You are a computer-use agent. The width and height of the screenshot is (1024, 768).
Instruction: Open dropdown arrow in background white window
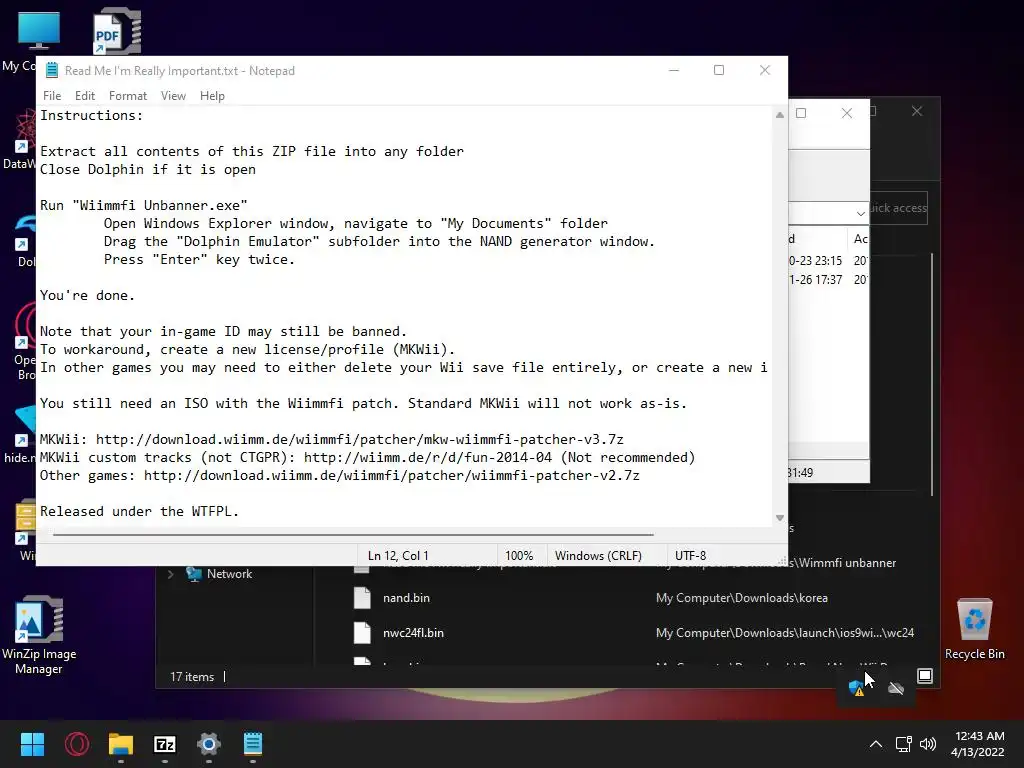[x=861, y=214]
